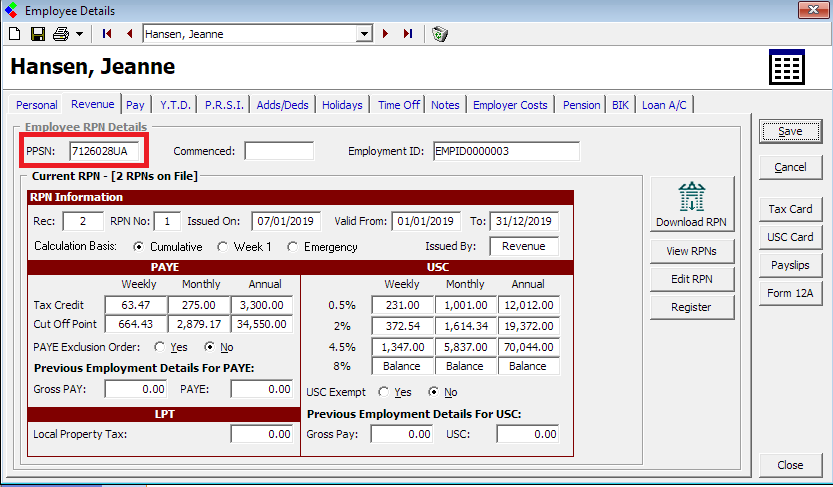Go to first employee record arrow
Screen dimensions: 833x487
(108, 34)
